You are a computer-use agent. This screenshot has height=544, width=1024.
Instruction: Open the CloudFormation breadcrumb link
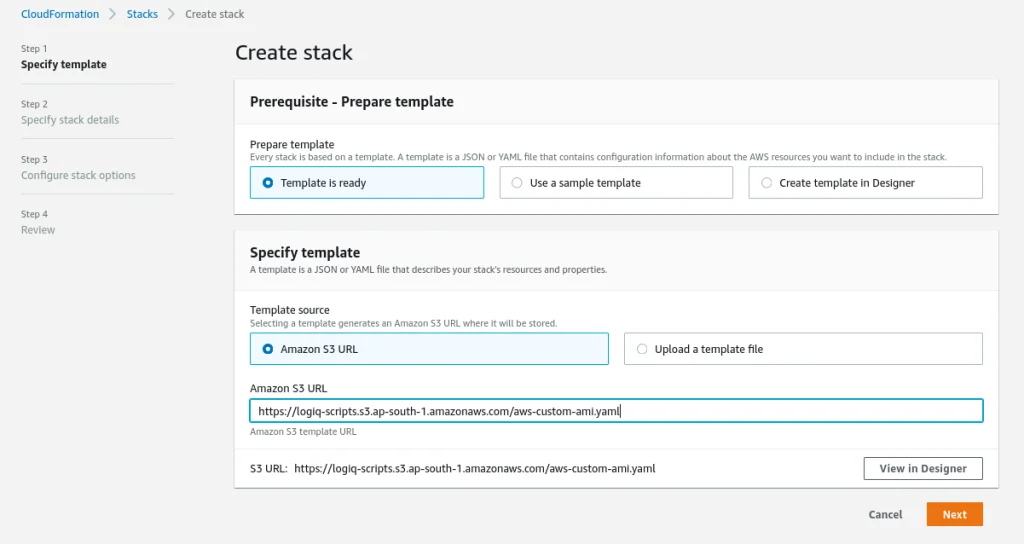tap(60, 14)
